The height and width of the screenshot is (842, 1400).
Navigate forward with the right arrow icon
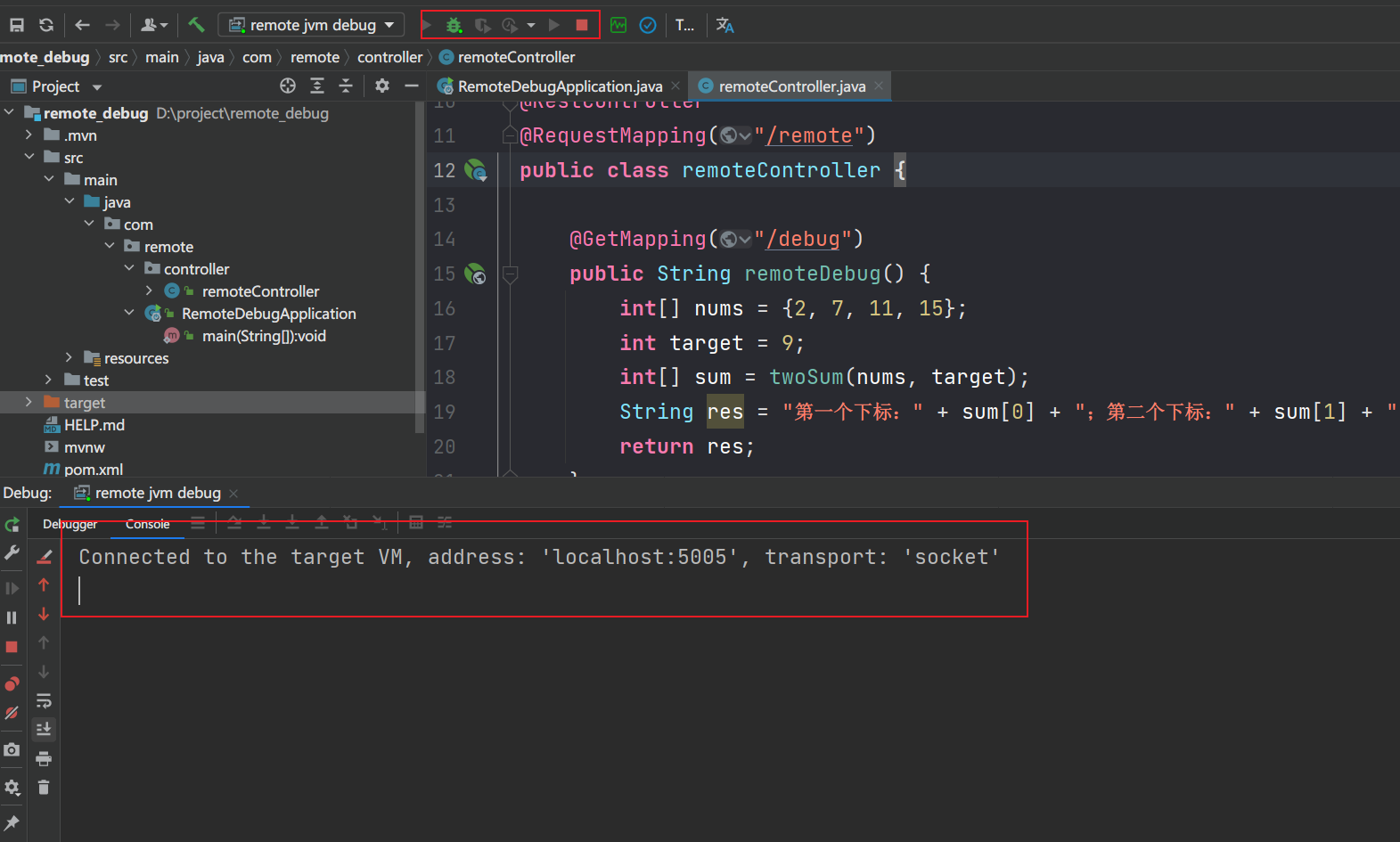click(112, 25)
